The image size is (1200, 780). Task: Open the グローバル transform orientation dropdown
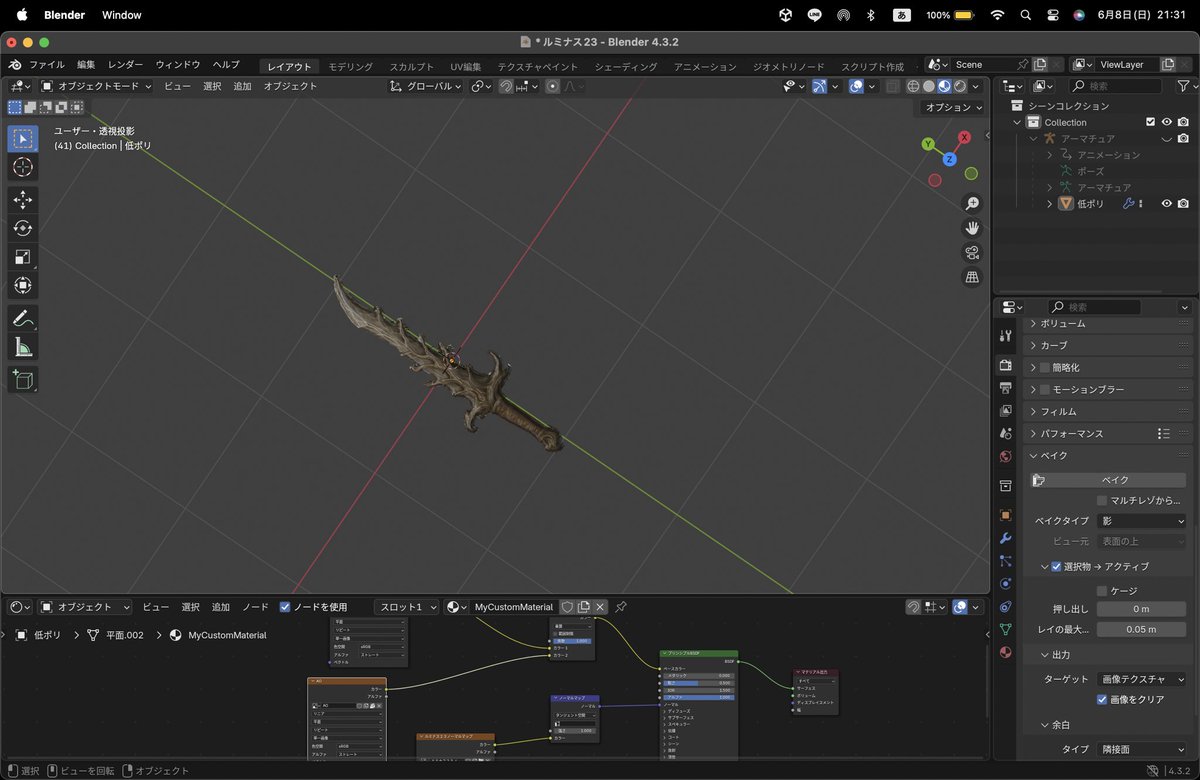point(427,86)
